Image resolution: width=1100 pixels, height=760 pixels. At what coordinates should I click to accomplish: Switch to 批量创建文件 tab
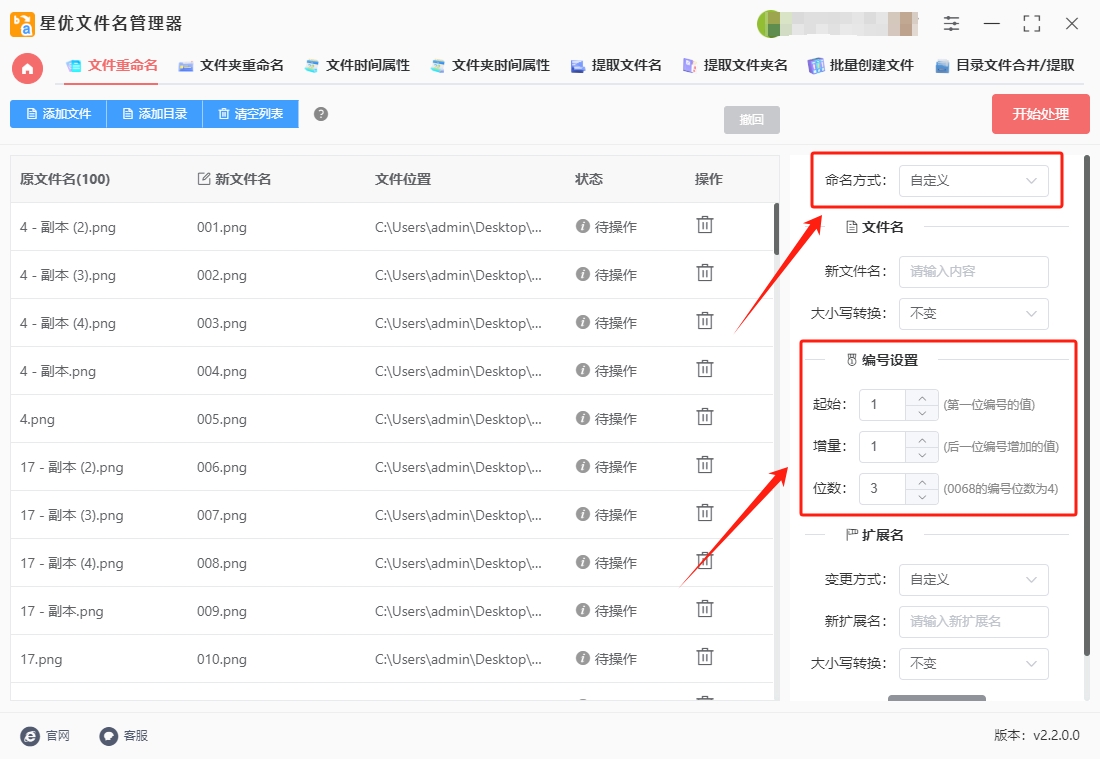861,66
